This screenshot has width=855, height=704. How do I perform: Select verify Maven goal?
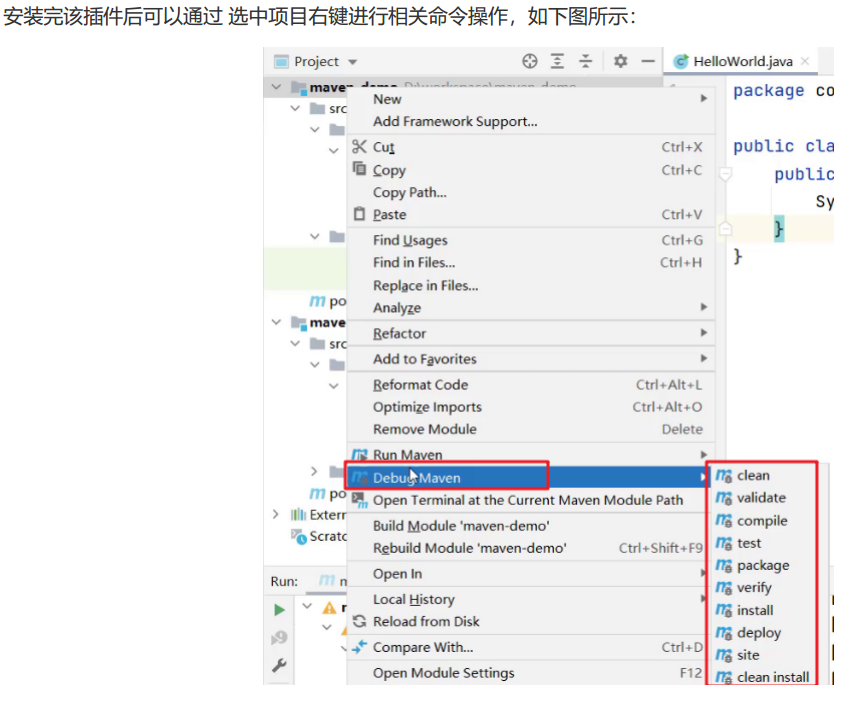762,588
